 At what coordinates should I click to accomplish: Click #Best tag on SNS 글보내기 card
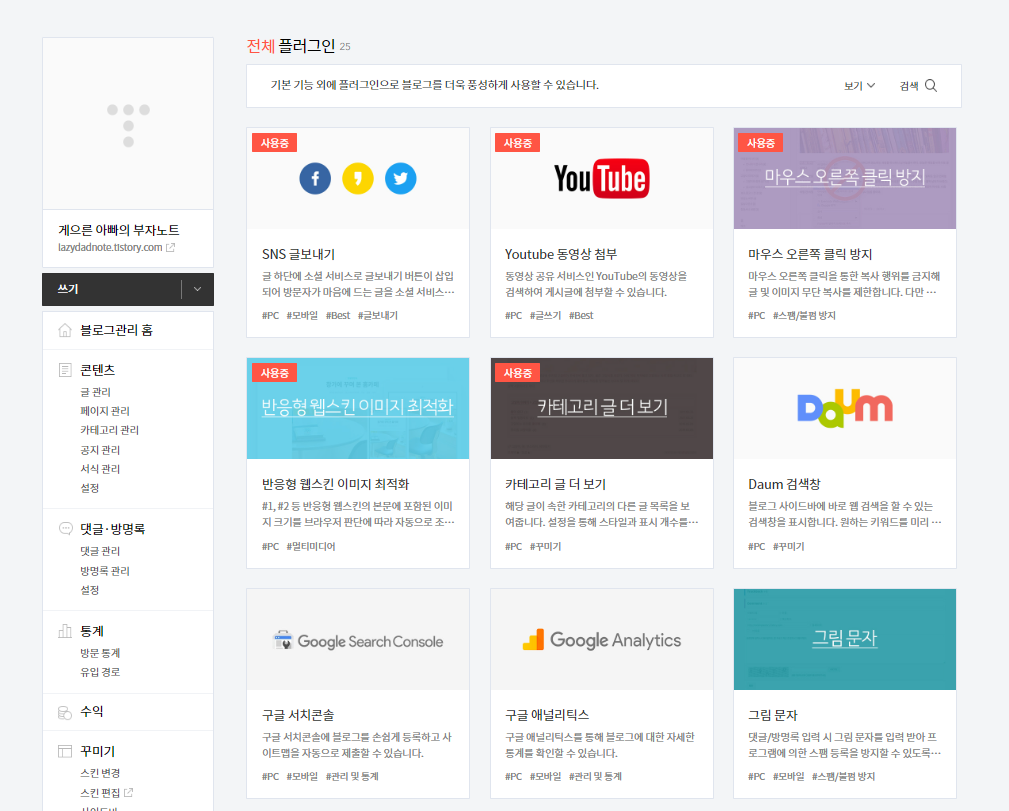pyautogui.click(x=338, y=315)
